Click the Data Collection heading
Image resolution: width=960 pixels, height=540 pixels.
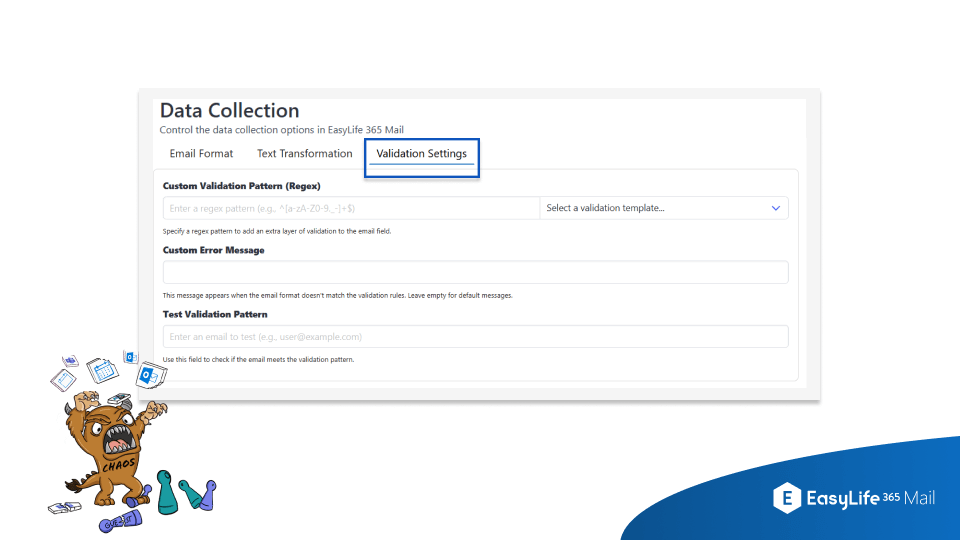tap(229, 111)
